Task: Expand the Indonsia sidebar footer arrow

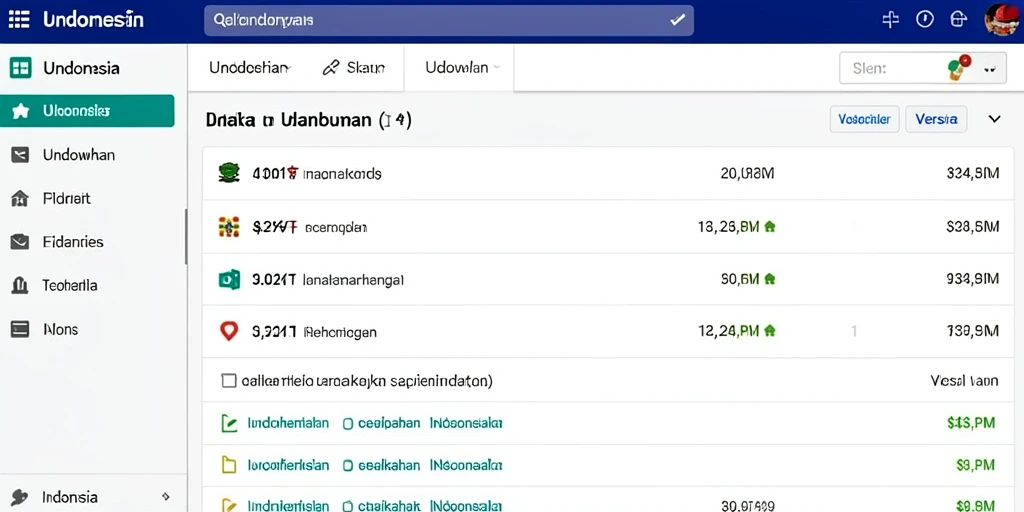Action: click(166, 497)
